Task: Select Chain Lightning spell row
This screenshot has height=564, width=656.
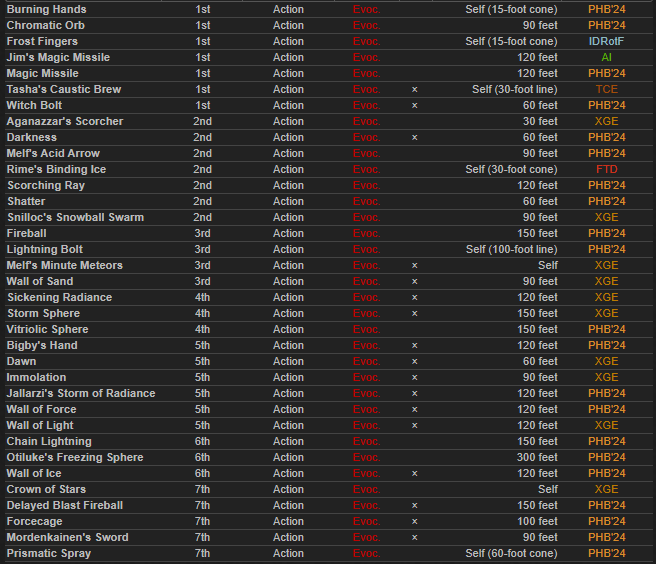Action: [x=328, y=441]
